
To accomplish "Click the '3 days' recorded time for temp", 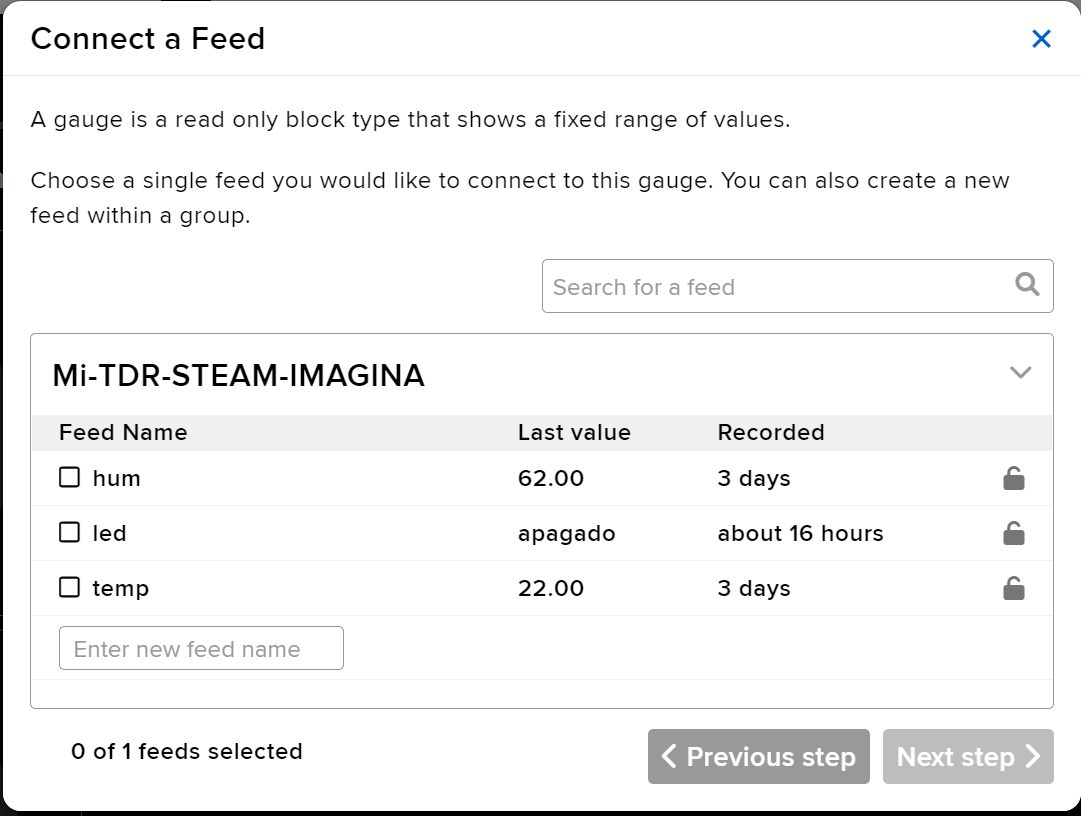I will [x=754, y=589].
